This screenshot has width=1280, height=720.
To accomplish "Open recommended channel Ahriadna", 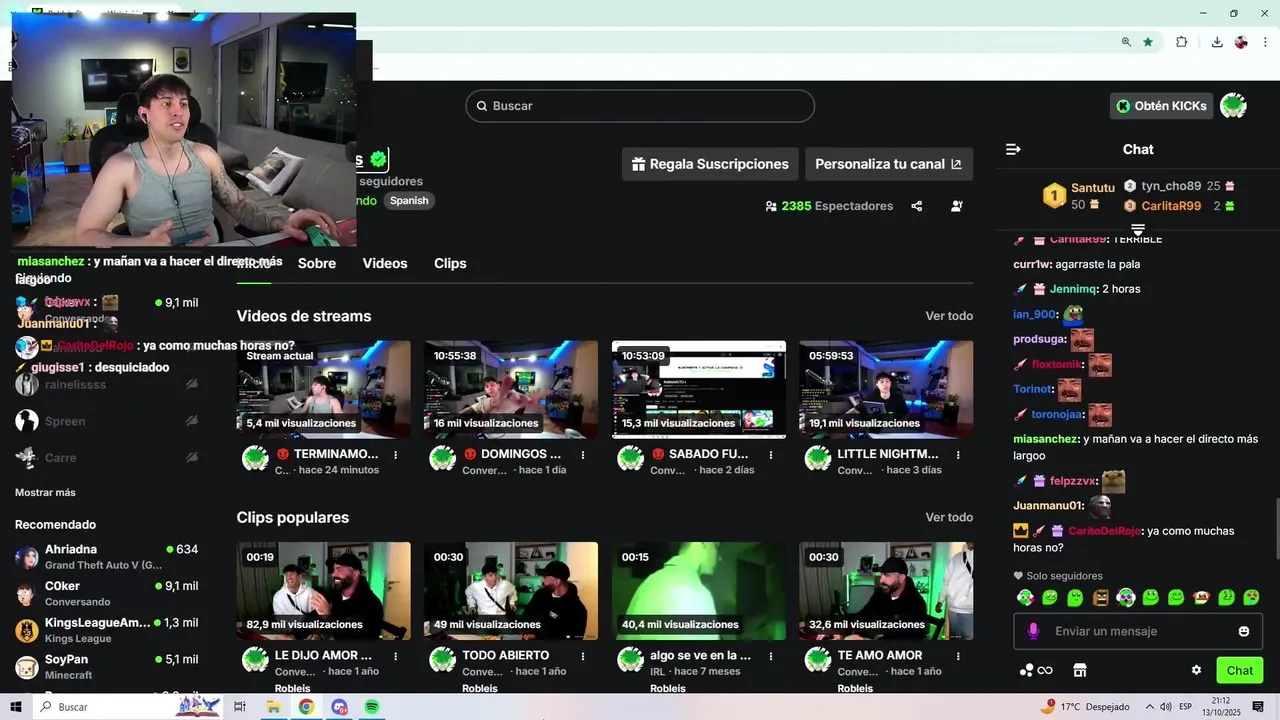I will pos(106,557).
